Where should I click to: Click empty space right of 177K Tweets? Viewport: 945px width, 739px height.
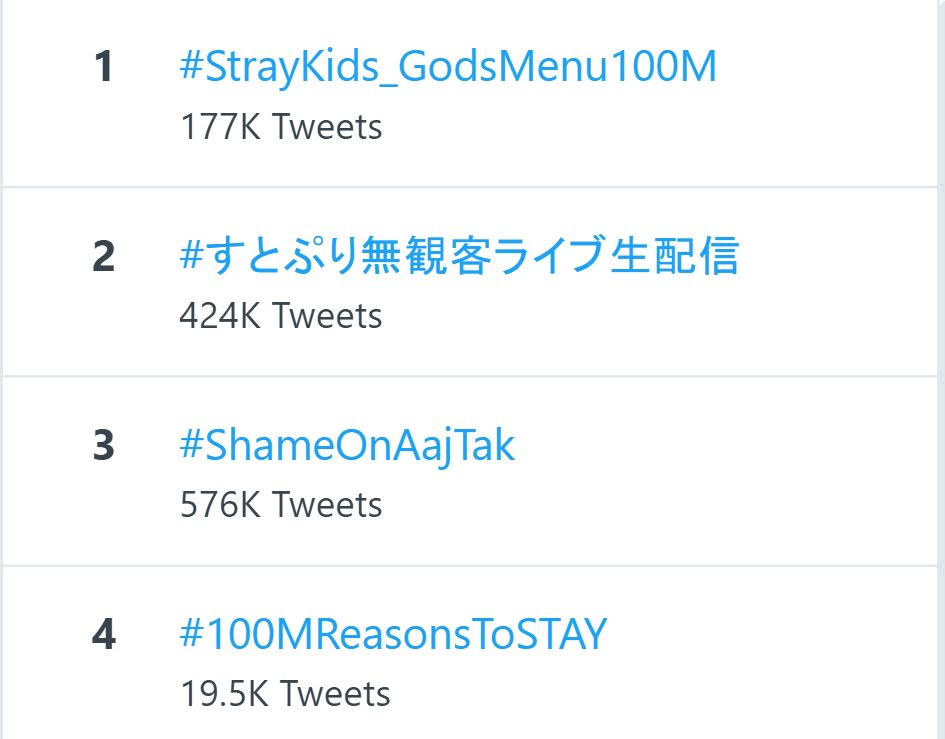click(657, 127)
